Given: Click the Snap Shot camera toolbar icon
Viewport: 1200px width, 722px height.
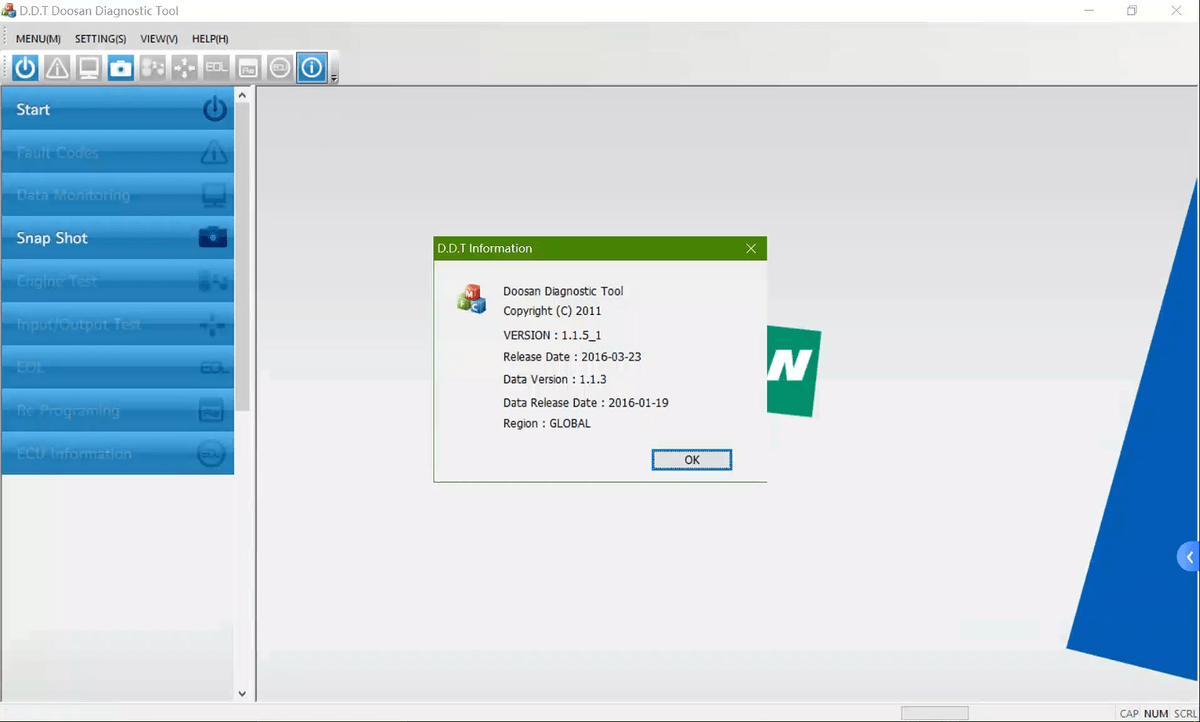Looking at the screenshot, I should (121, 68).
